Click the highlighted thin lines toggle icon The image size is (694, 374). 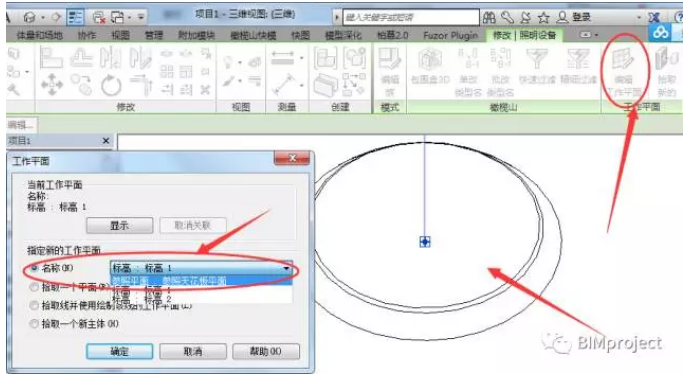[75, 17]
